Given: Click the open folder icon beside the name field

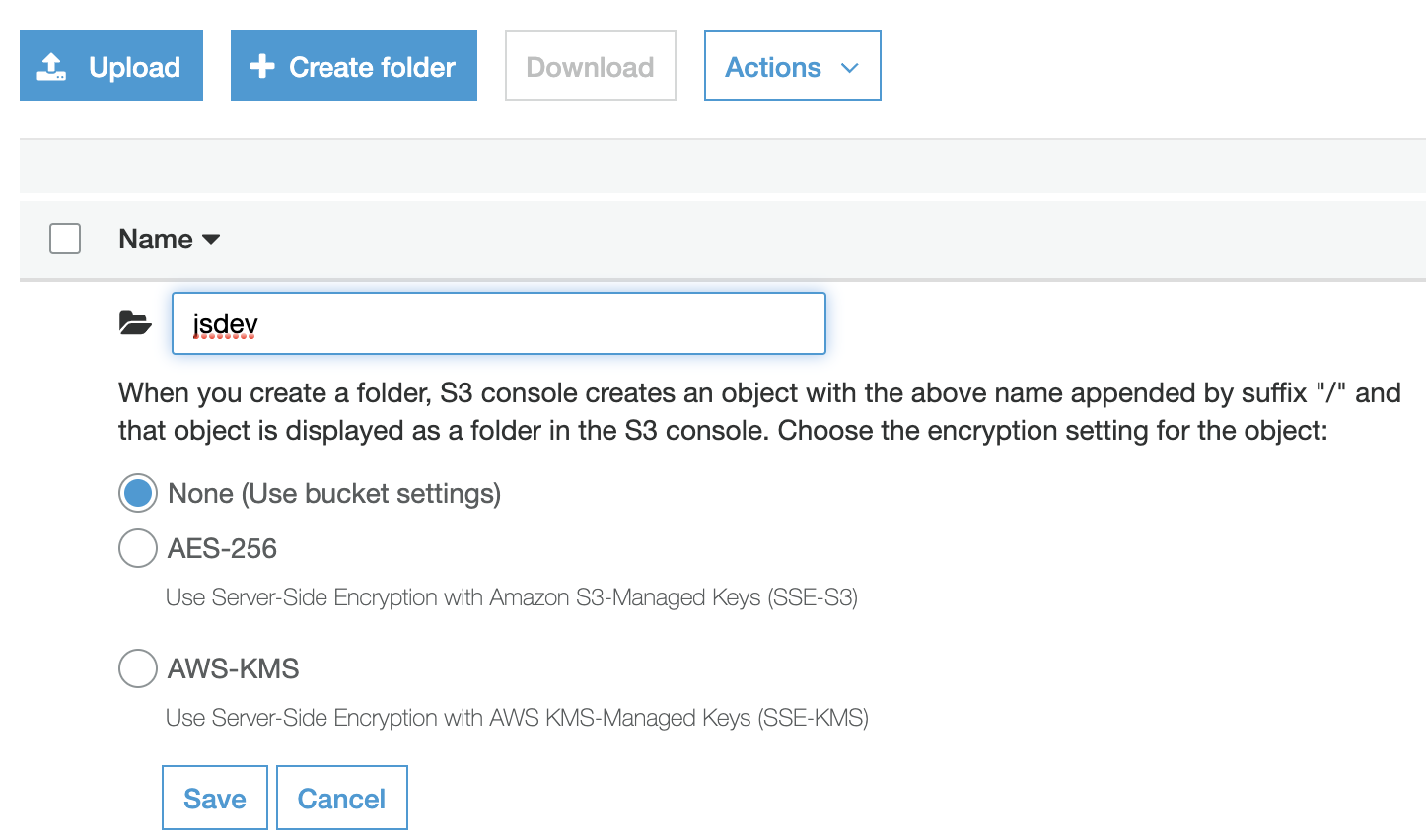Looking at the screenshot, I should (135, 321).
